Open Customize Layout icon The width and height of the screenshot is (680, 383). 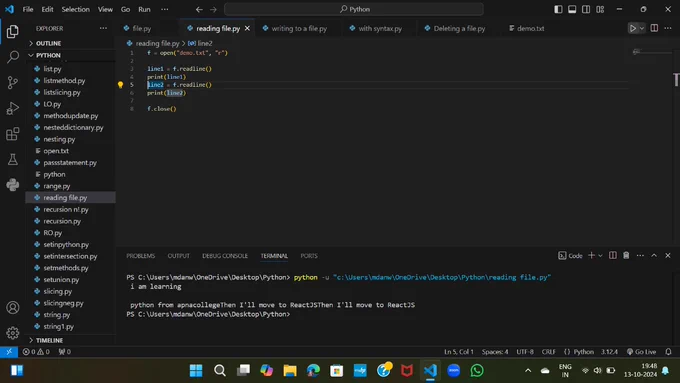600,9
